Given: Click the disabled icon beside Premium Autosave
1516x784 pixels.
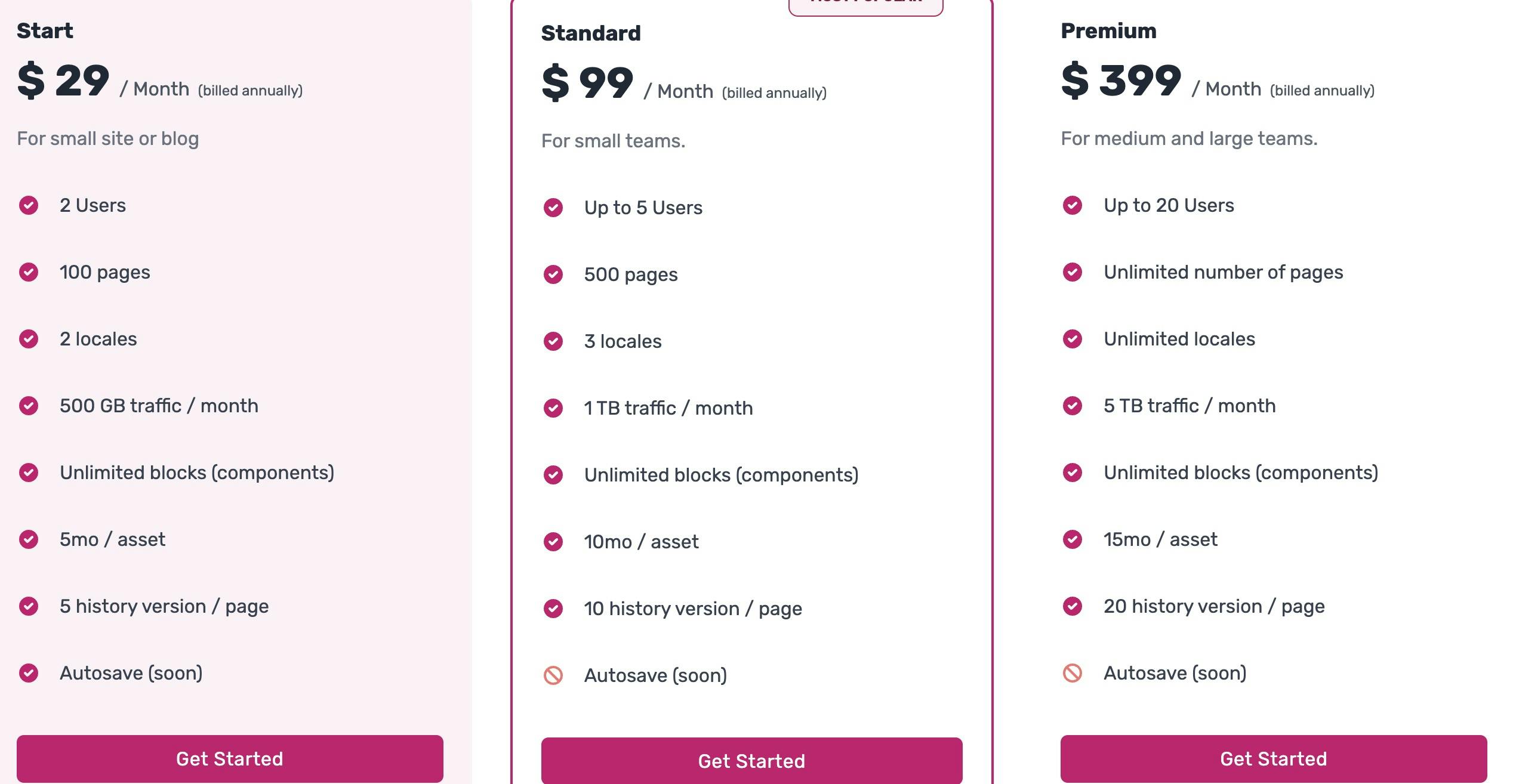Looking at the screenshot, I should [x=1073, y=673].
